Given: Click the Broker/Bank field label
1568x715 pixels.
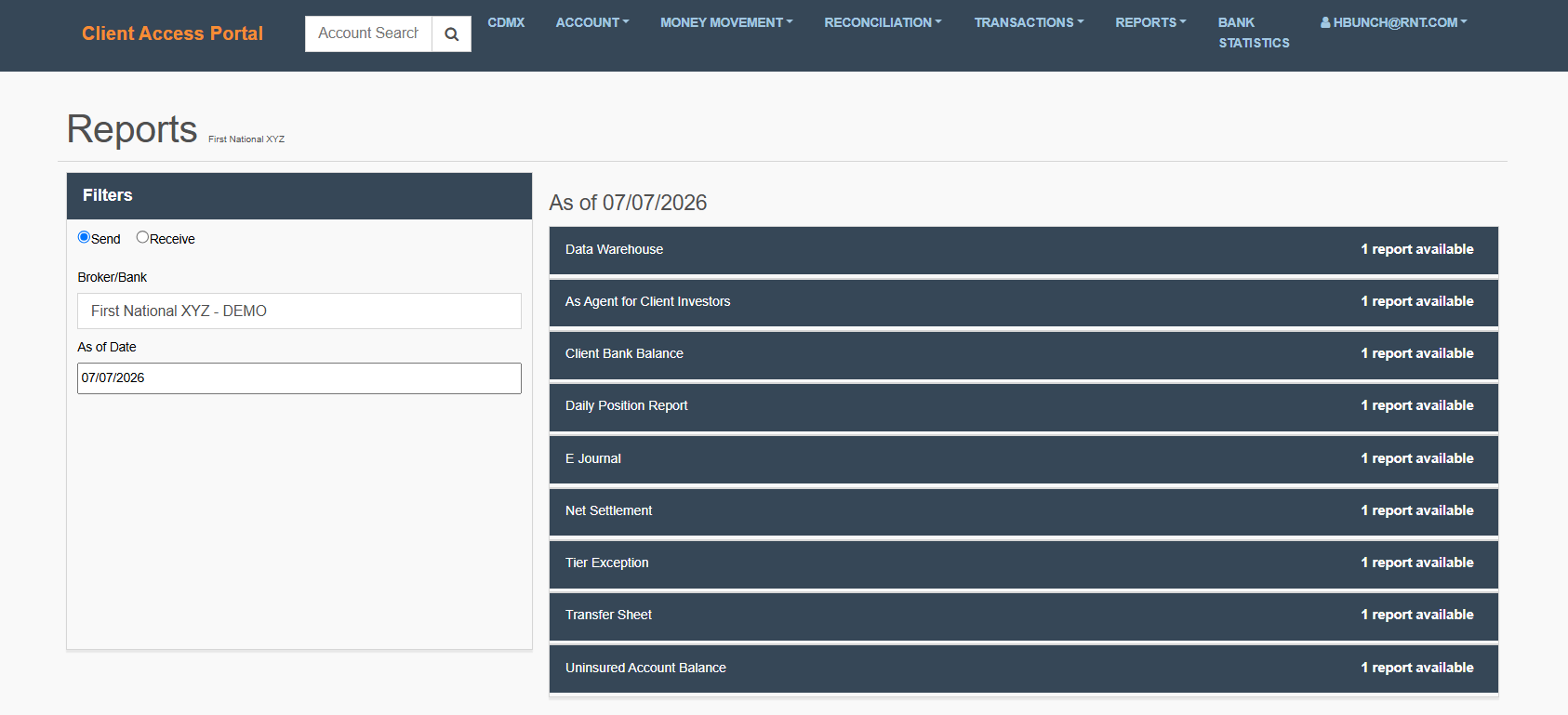Looking at the screenshot, I should (x=113, y=277).
